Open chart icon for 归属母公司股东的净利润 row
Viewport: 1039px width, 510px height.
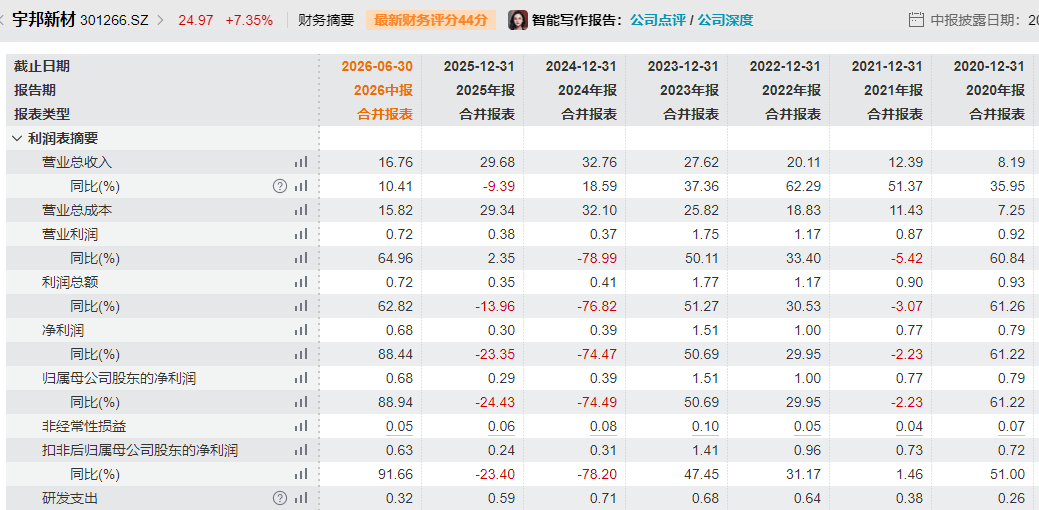301,378
